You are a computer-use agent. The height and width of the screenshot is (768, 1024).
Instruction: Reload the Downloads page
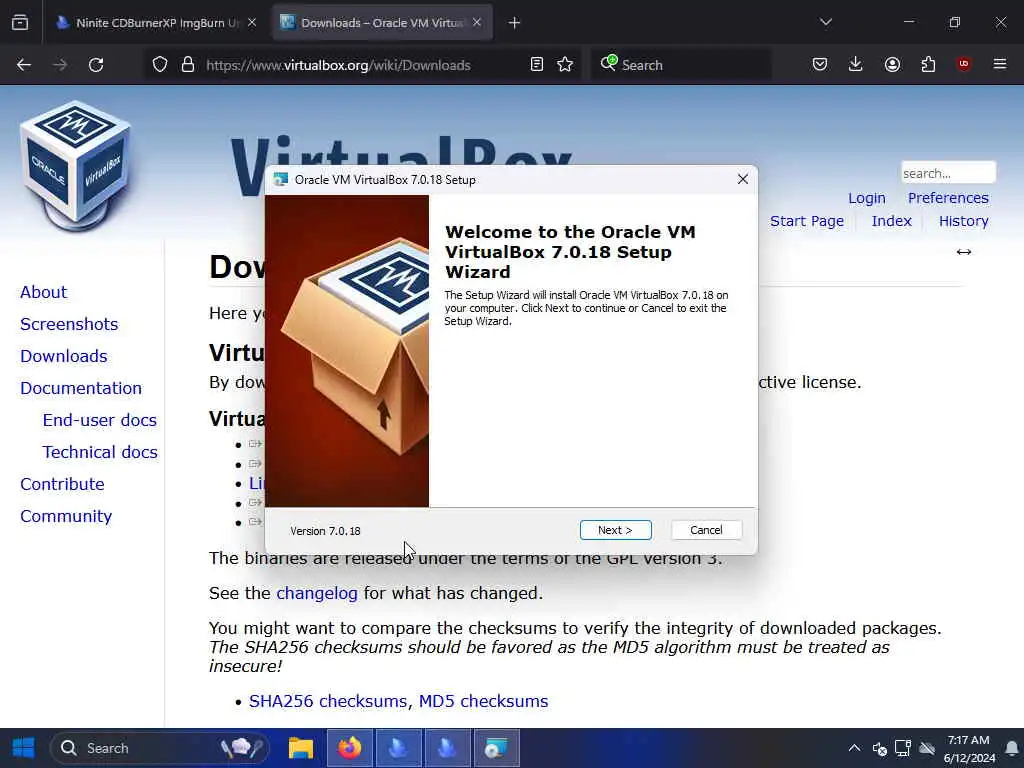[96, 65]
